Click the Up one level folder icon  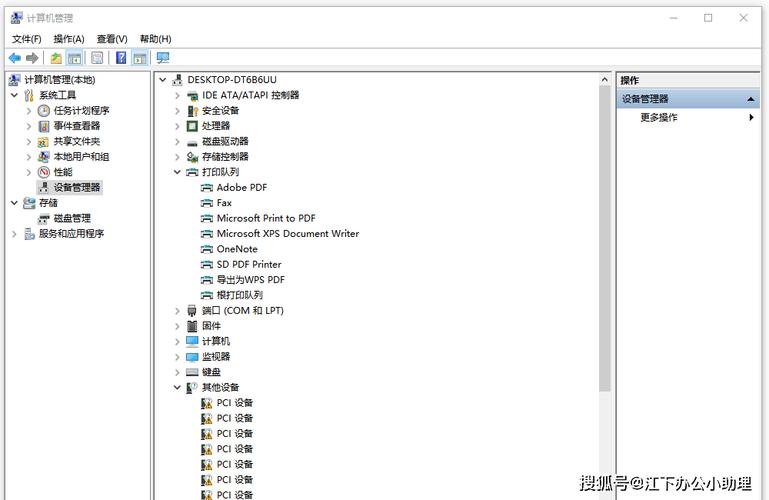coord(56,58)
